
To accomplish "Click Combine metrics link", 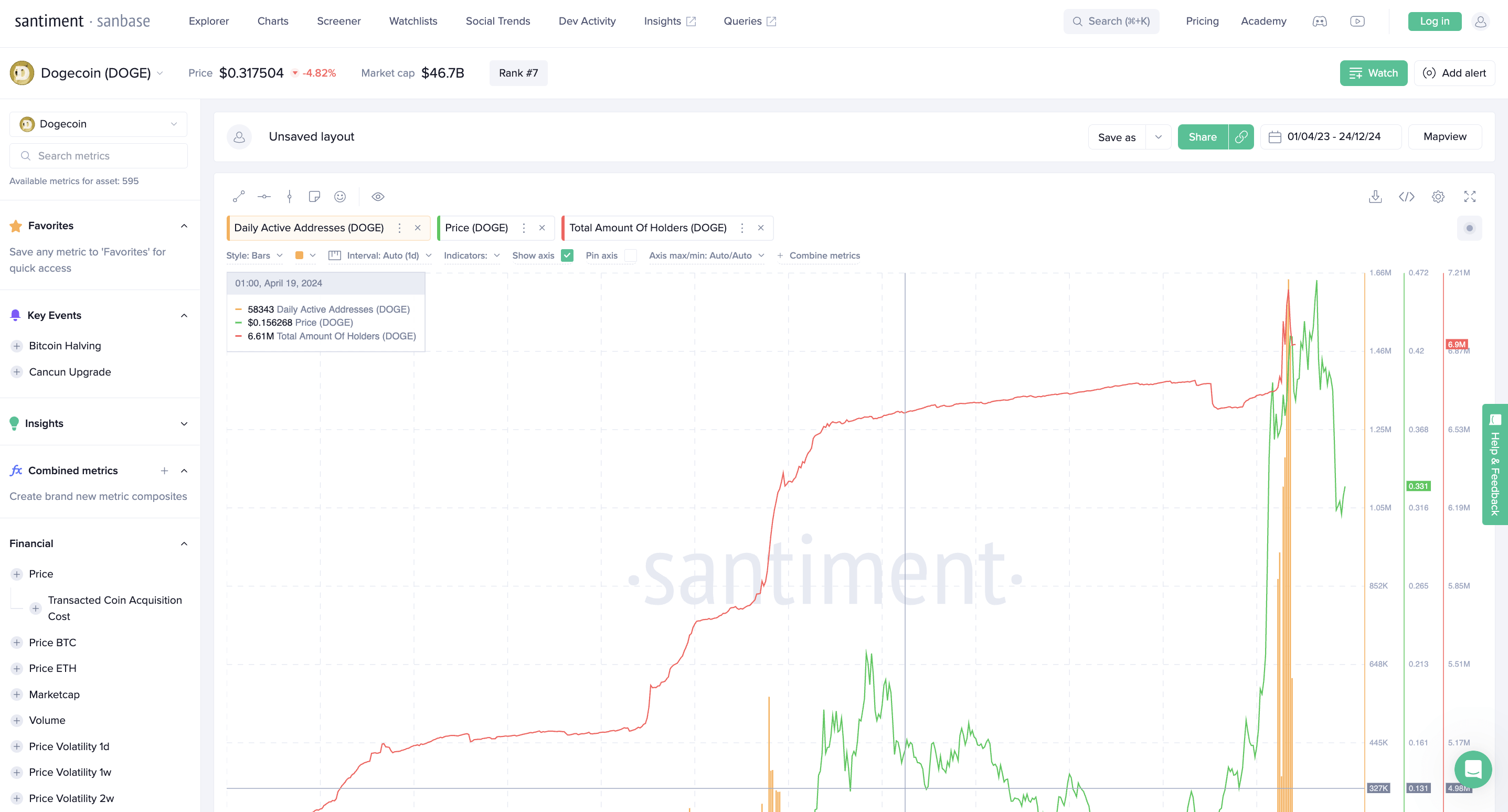I will coord(819,256).
